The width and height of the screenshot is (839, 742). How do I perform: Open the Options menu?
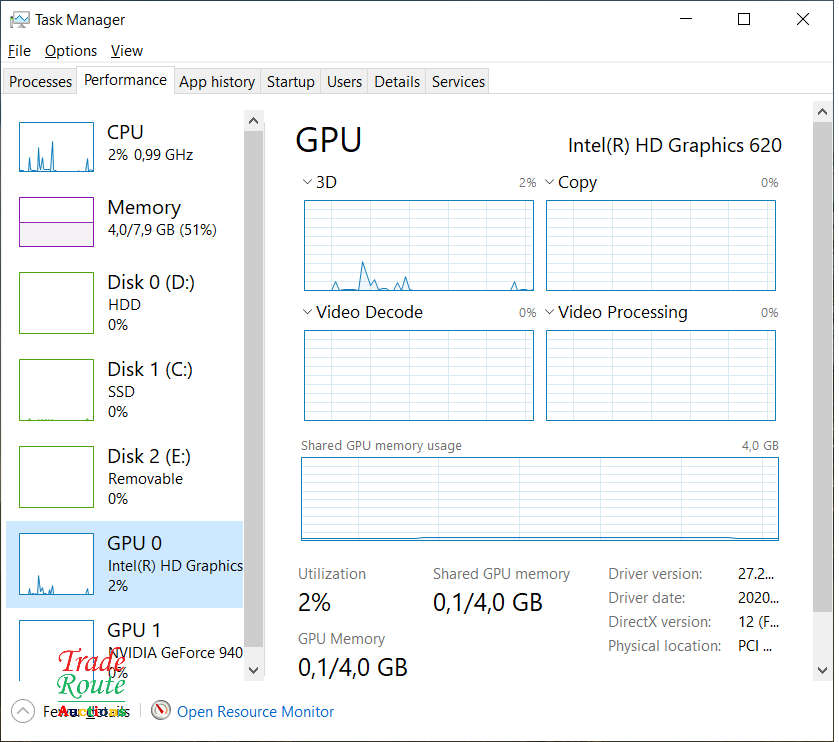coord(70,50)
